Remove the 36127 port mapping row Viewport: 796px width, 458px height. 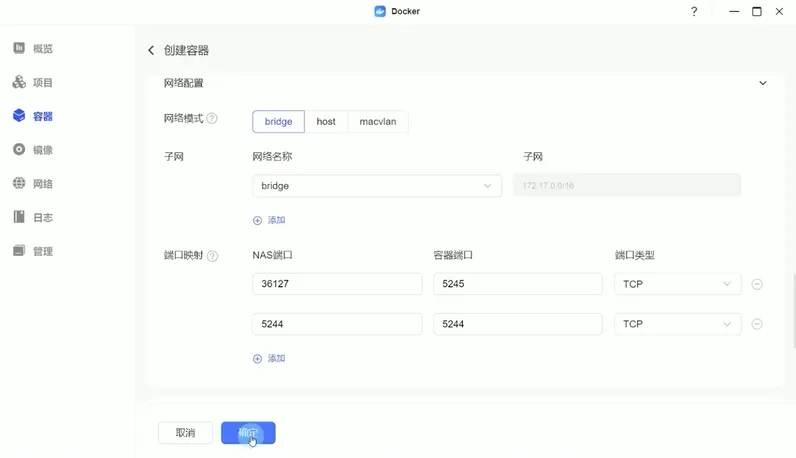[x=757, y=284]
